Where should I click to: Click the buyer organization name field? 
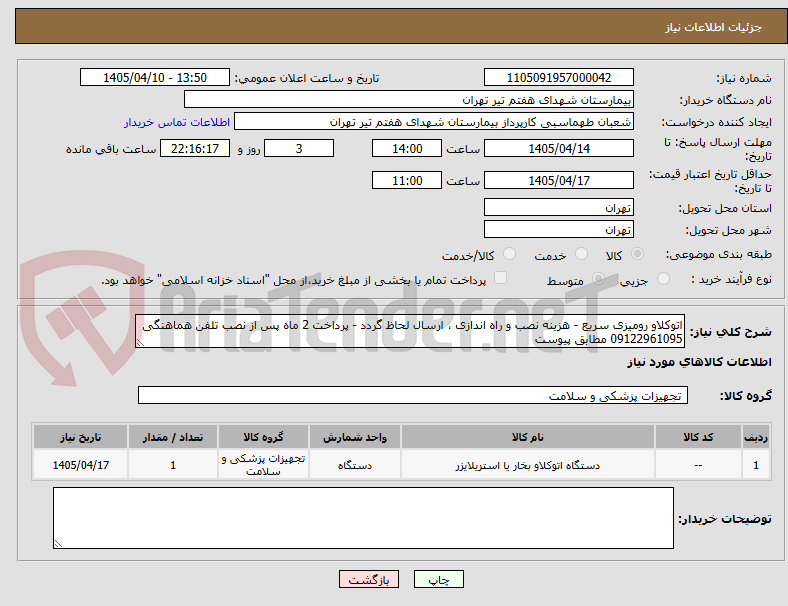point(409,99)
